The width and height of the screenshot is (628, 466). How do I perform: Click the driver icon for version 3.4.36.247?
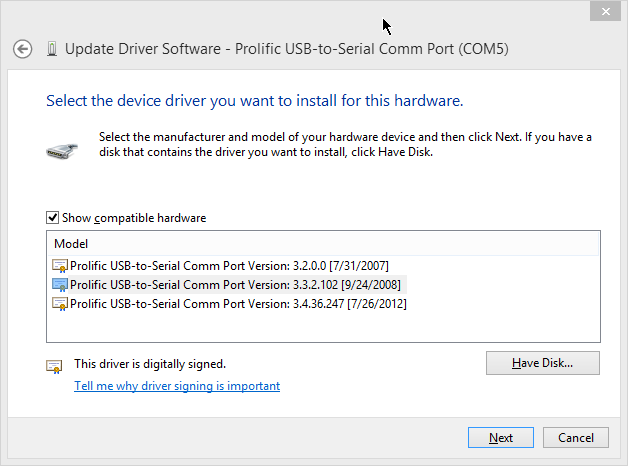[x=61, y=303]
